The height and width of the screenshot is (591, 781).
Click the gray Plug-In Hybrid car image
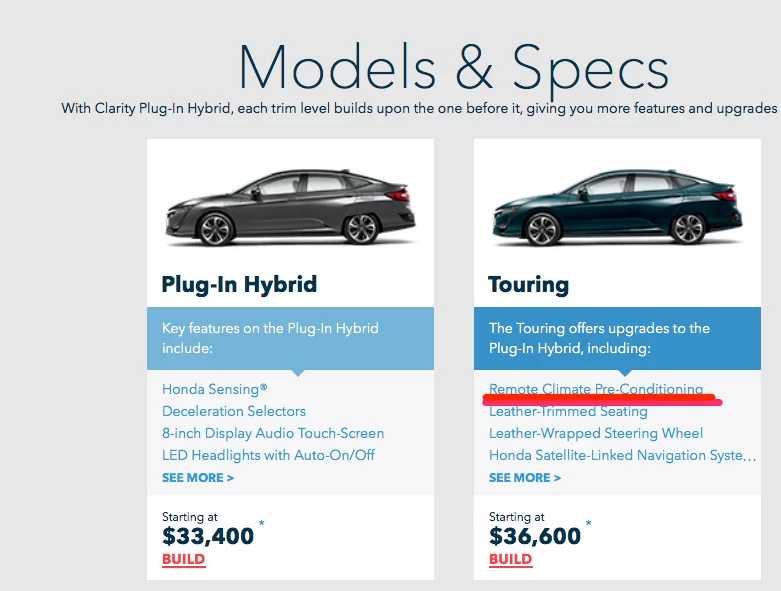(x=290, y=208)
